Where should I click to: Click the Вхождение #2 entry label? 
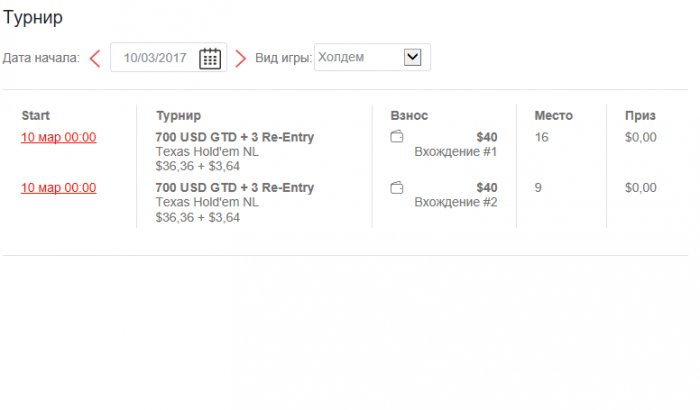point(455,202)
